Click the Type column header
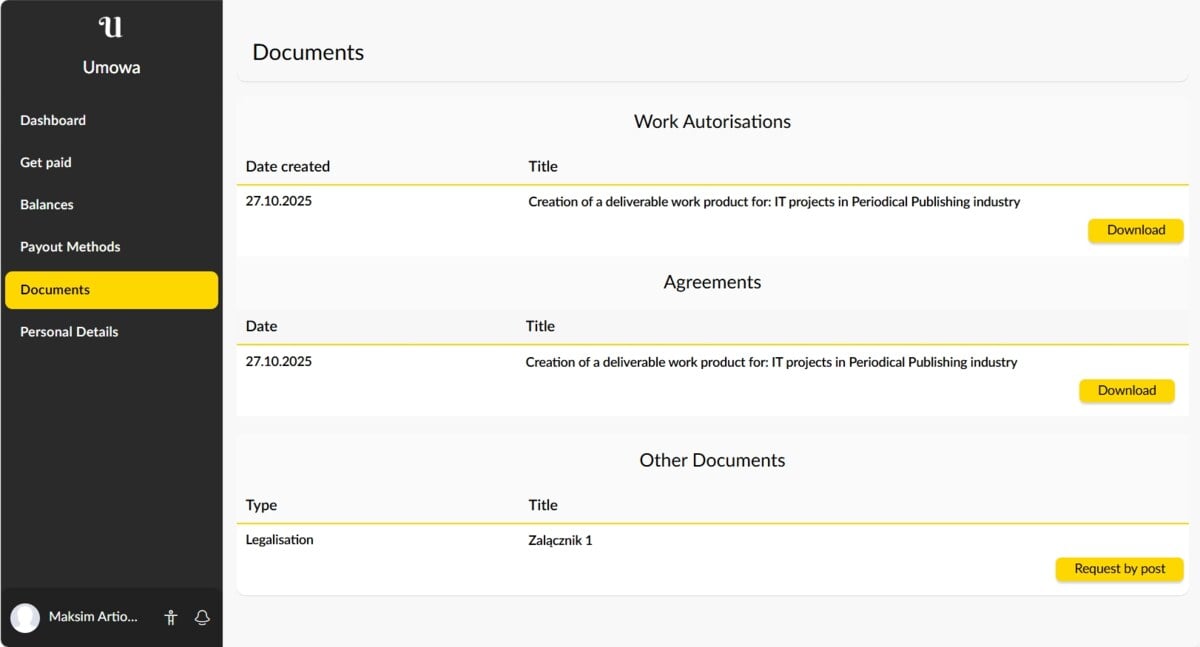This screenshot has width=1200, height=647. 262,505
